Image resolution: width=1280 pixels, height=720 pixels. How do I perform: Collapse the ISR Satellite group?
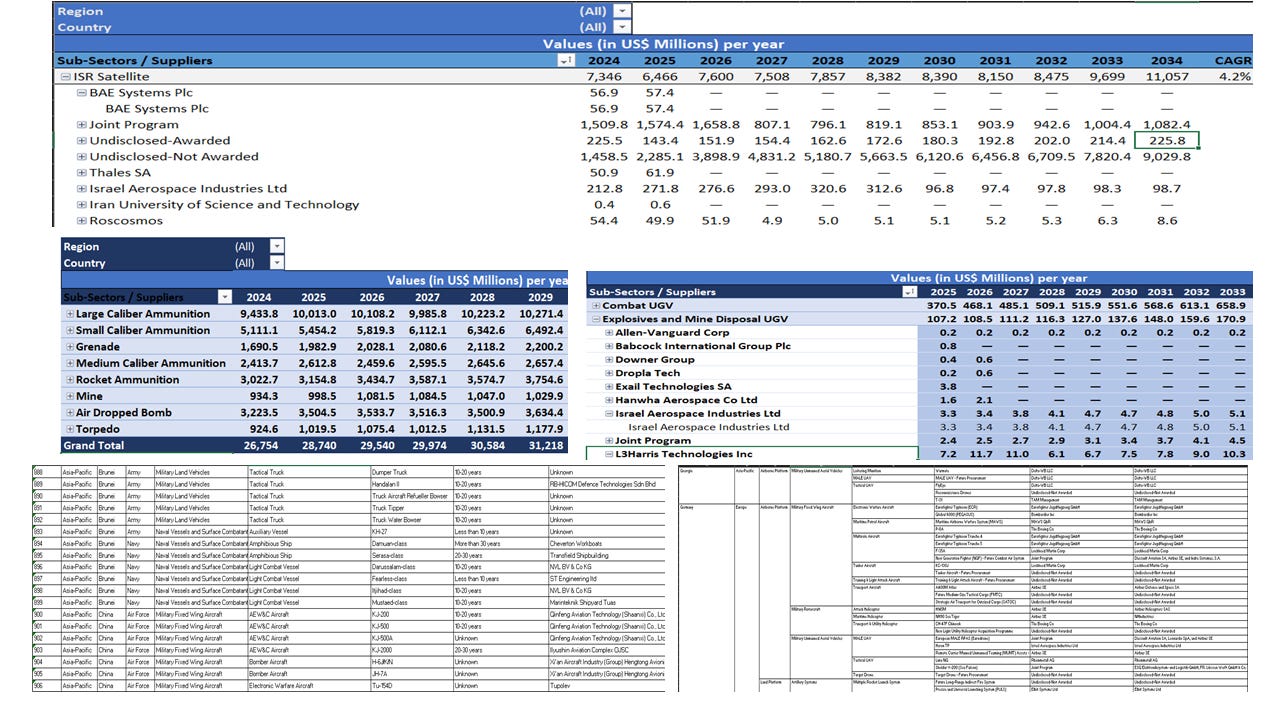click(x=65, y=76)
